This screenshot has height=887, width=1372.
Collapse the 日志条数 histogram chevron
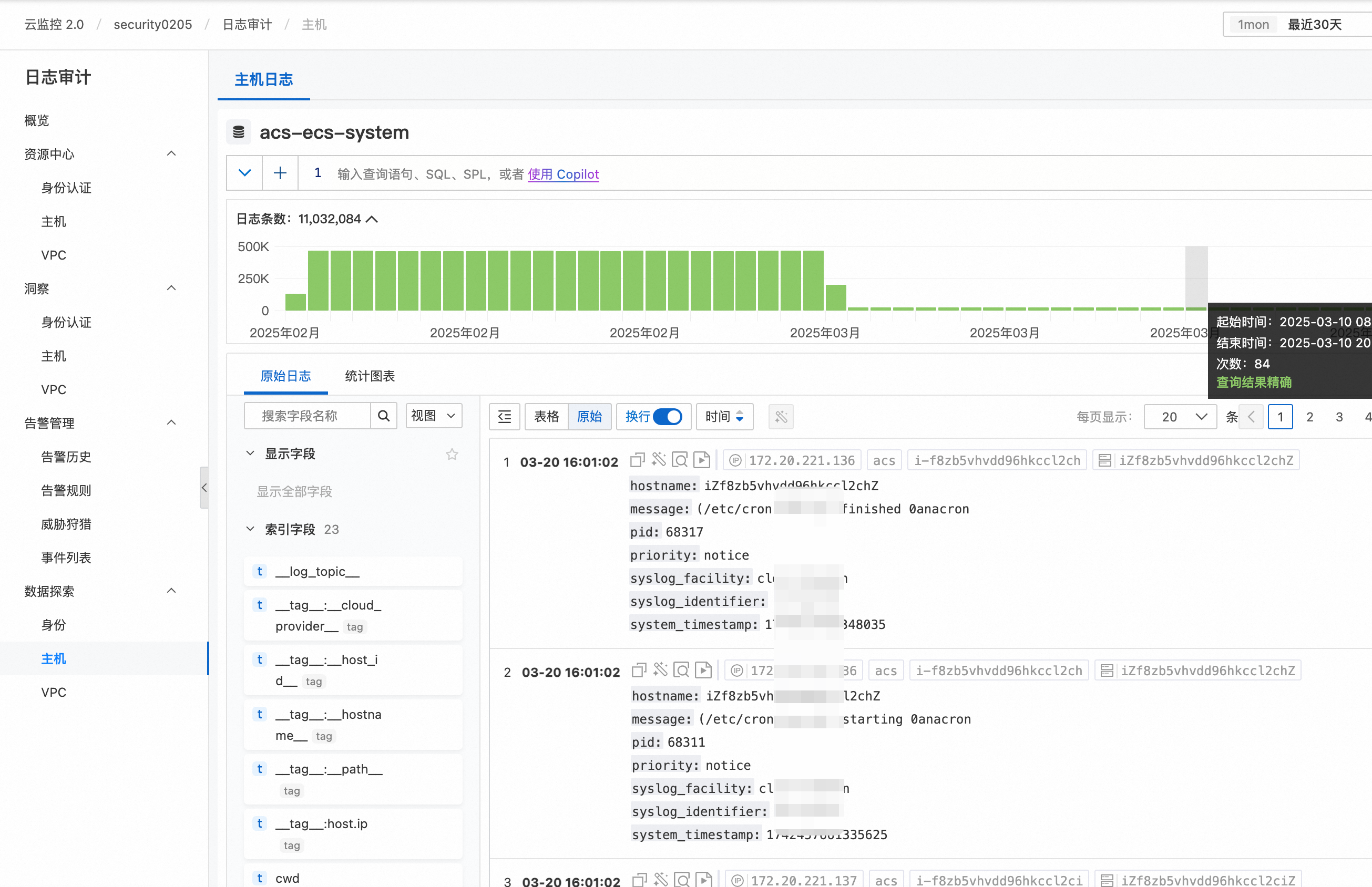[x=372, y=220]
